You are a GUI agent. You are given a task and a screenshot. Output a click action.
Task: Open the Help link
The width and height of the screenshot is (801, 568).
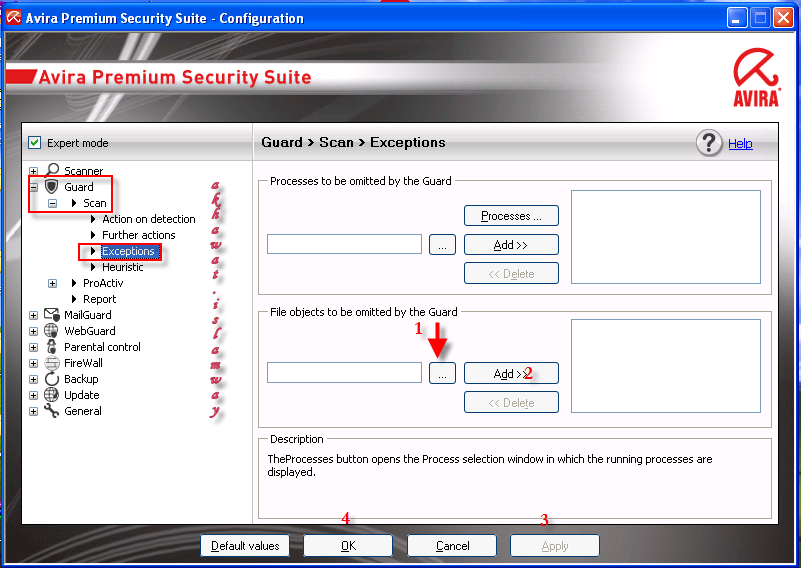pyautogui.click(x=740, y=144)
